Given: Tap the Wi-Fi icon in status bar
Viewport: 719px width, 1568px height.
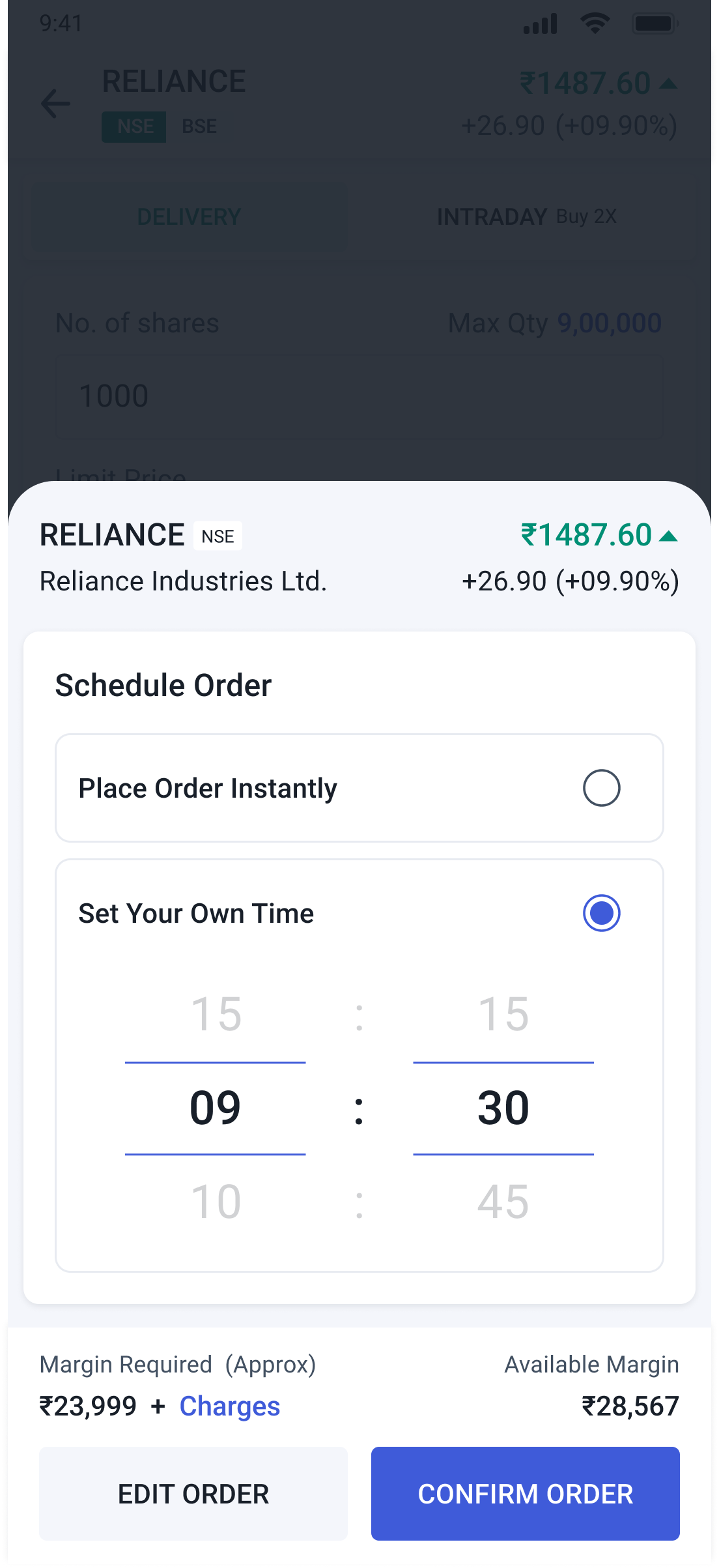Looking at the screenshot, I should click(595, 24).
